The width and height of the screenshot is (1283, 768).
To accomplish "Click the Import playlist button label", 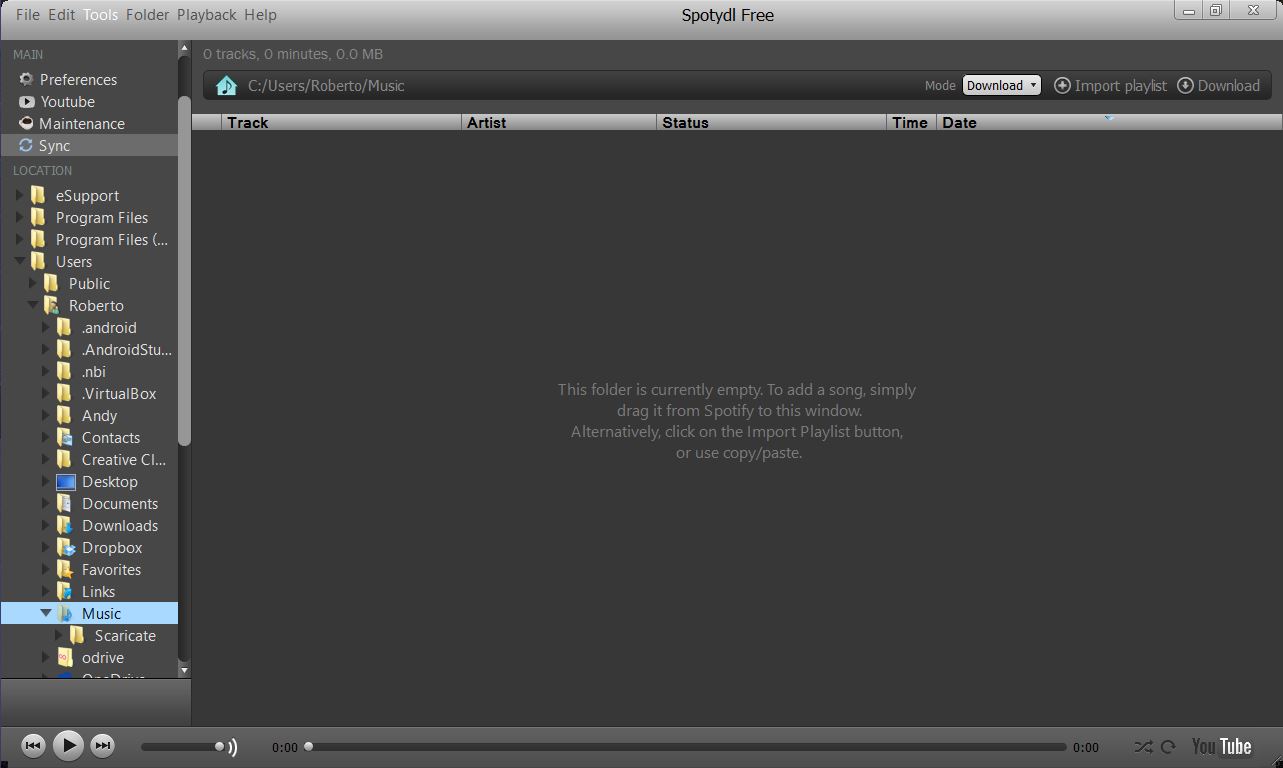I will pyautogui.click(x=1121, y=86).
